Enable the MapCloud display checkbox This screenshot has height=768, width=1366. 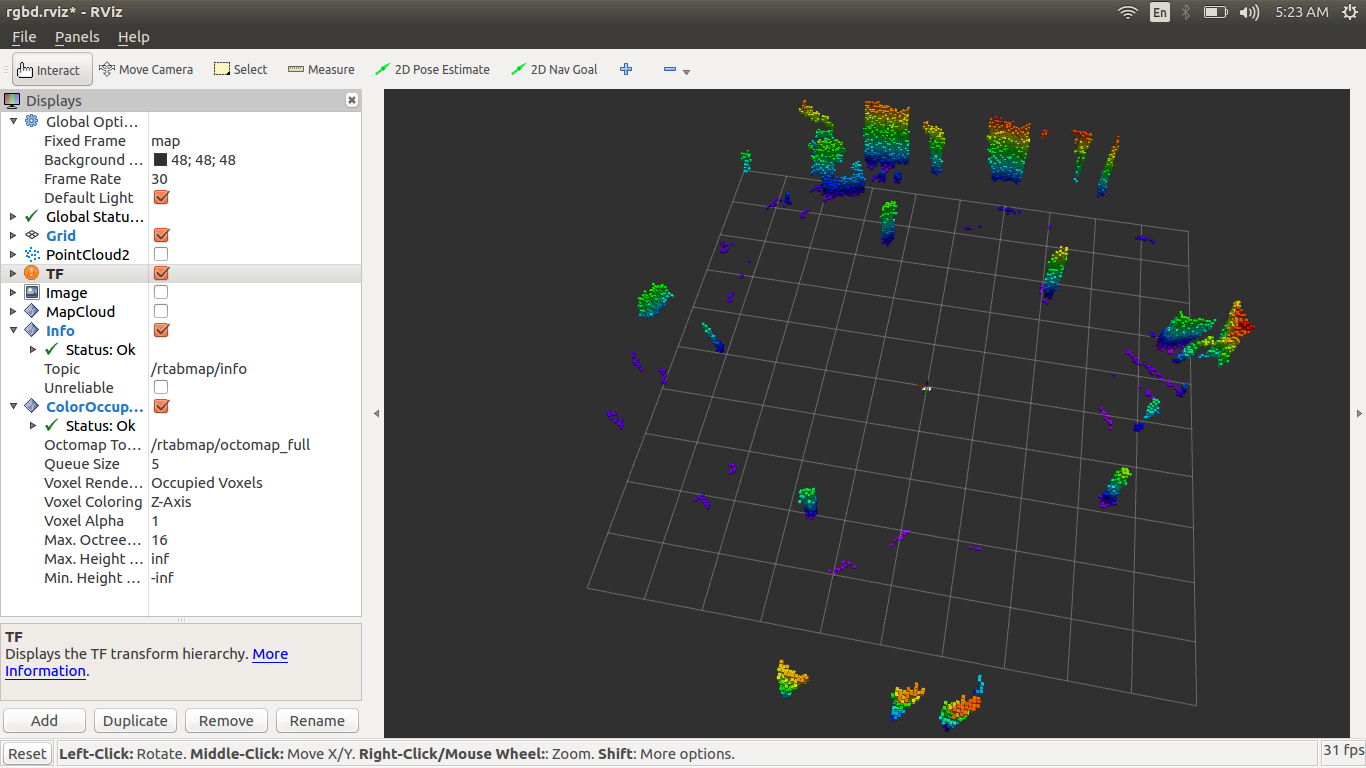(x=161, y=312)
